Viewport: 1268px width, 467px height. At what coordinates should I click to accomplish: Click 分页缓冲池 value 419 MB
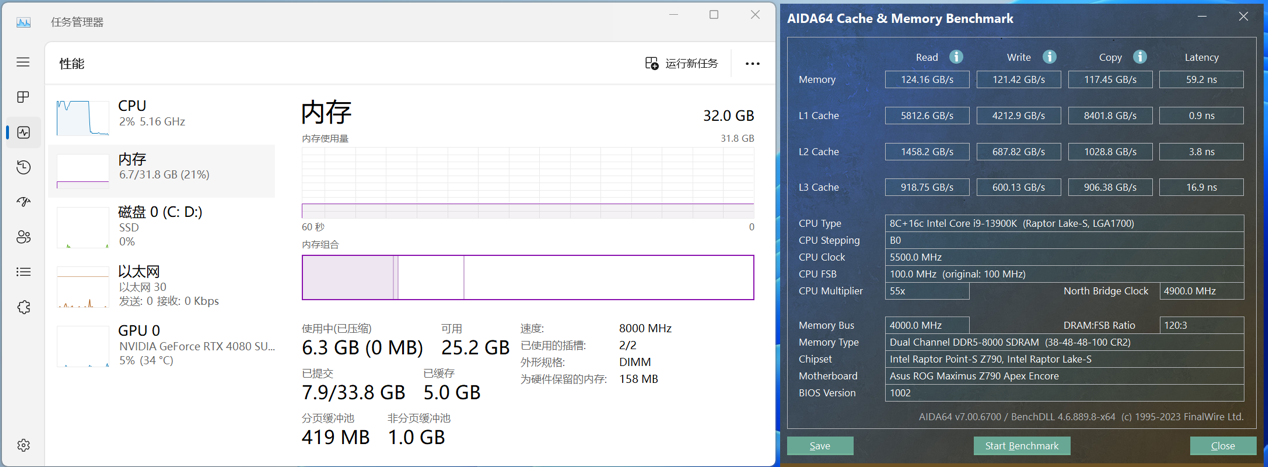(336, 438)
